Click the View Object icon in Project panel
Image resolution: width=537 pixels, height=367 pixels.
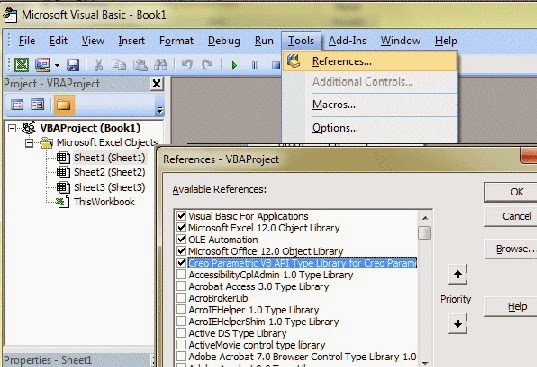pyautogui.click(x=37, y=104)
